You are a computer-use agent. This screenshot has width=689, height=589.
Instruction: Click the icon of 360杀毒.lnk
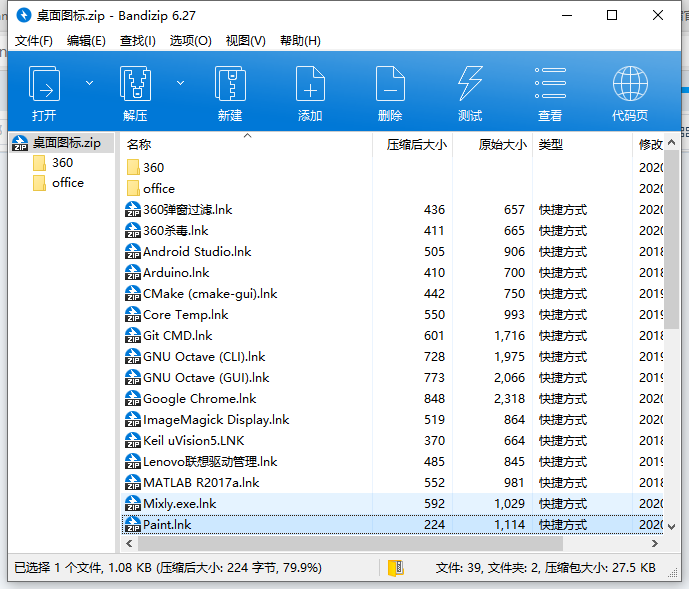point(133,231)
